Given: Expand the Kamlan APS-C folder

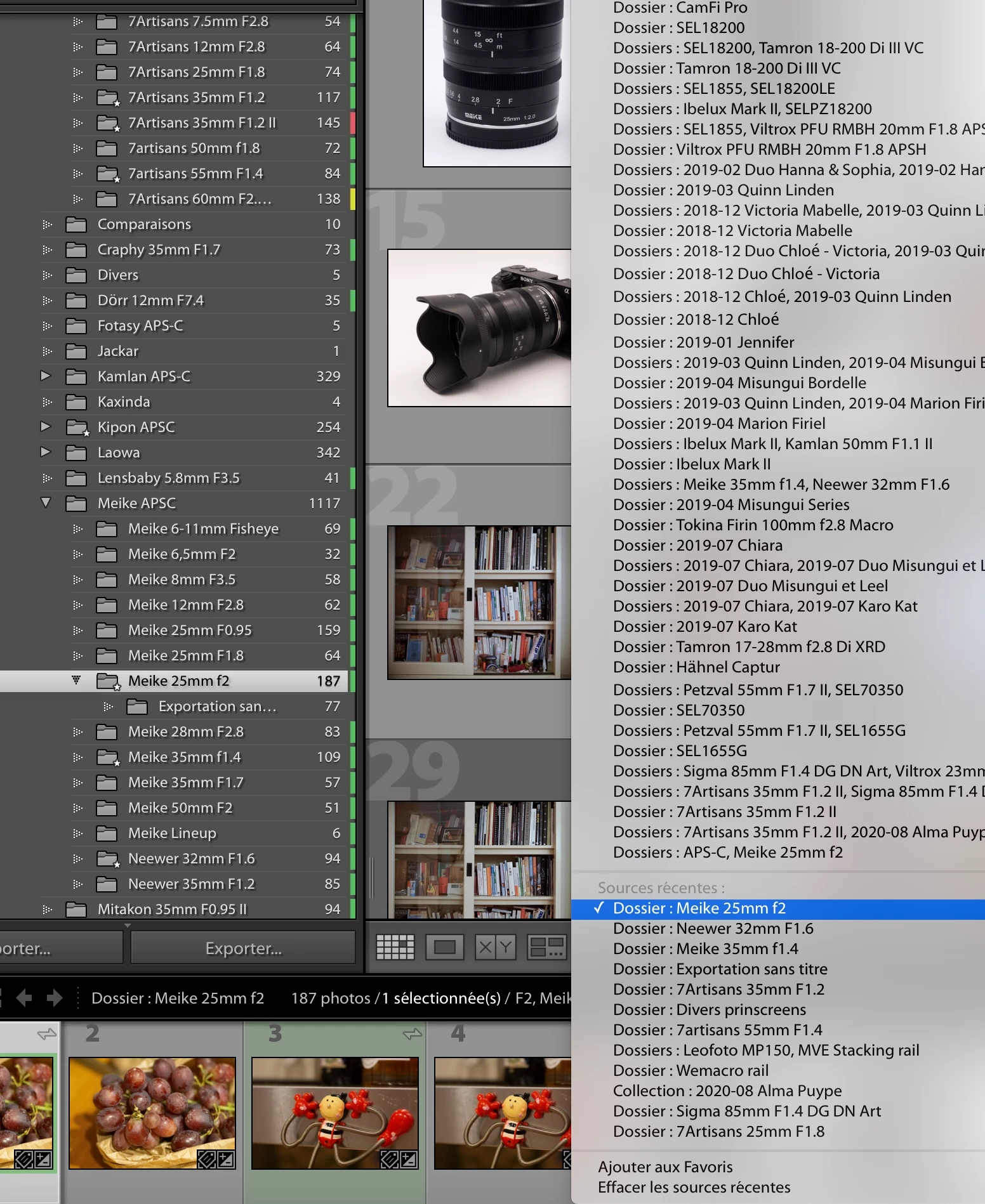Looking at the screenshot, I should 45,376.
